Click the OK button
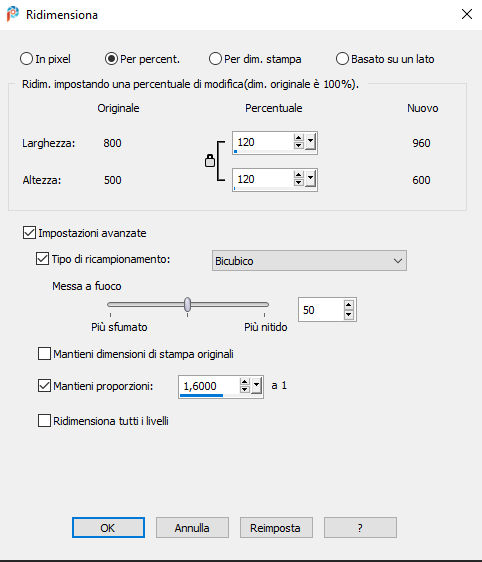Screen dimensions: 482x562 (x=108, y=528)
